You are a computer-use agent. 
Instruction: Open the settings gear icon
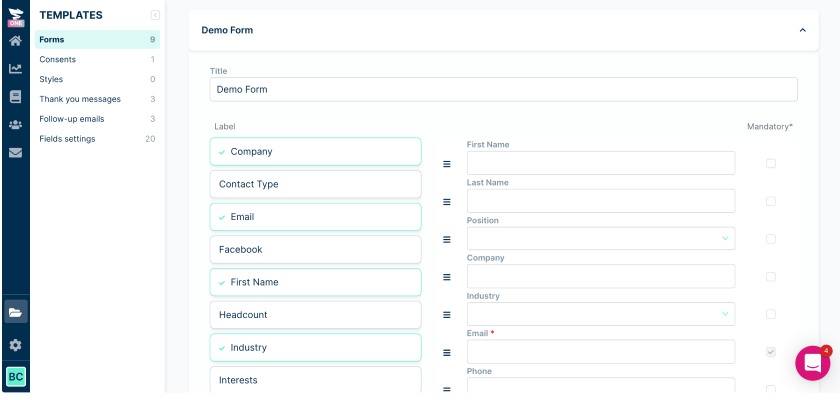click(x=15, y=345)
